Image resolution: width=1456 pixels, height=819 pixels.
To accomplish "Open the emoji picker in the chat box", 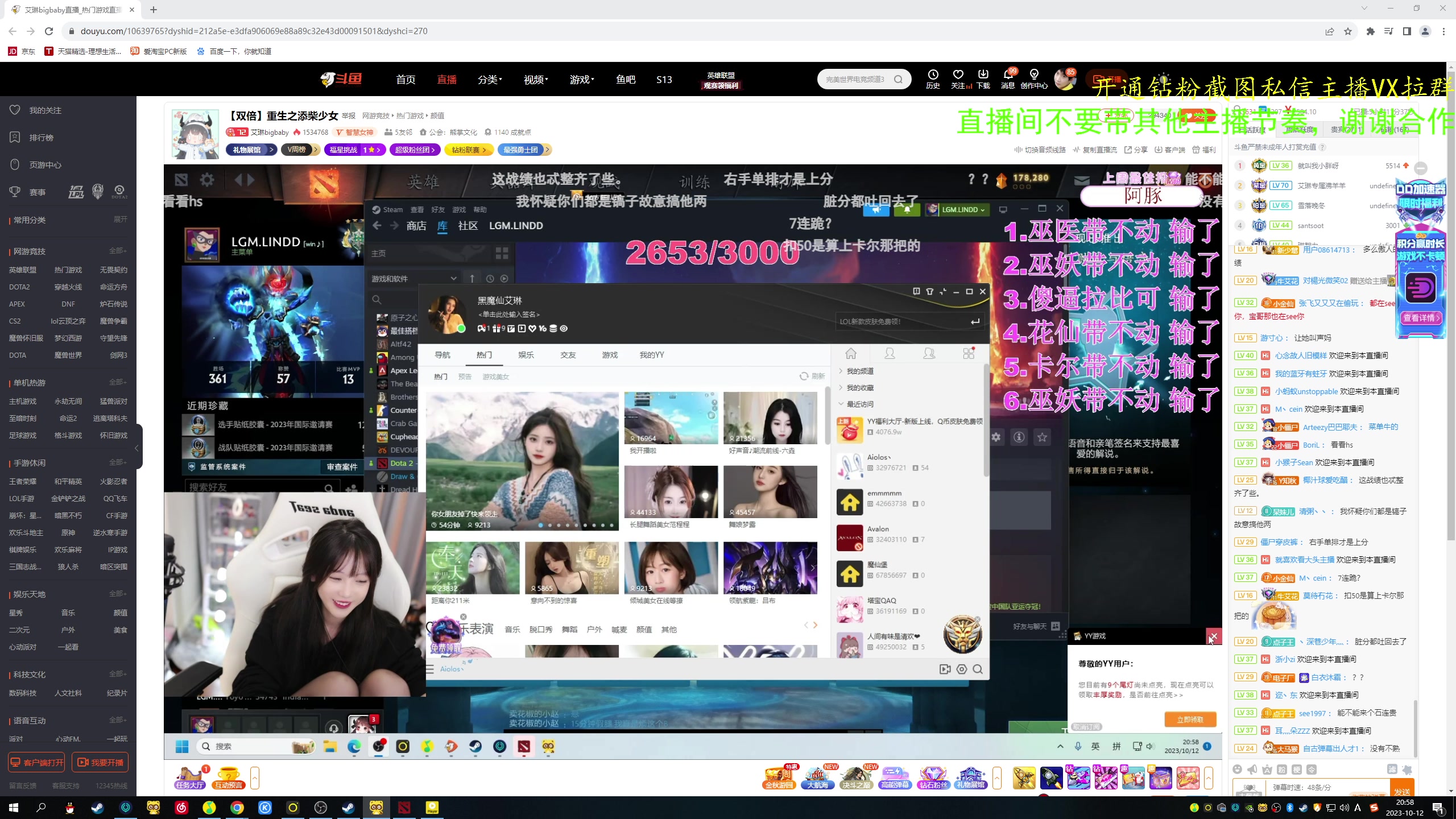I will pos(1238,769).
